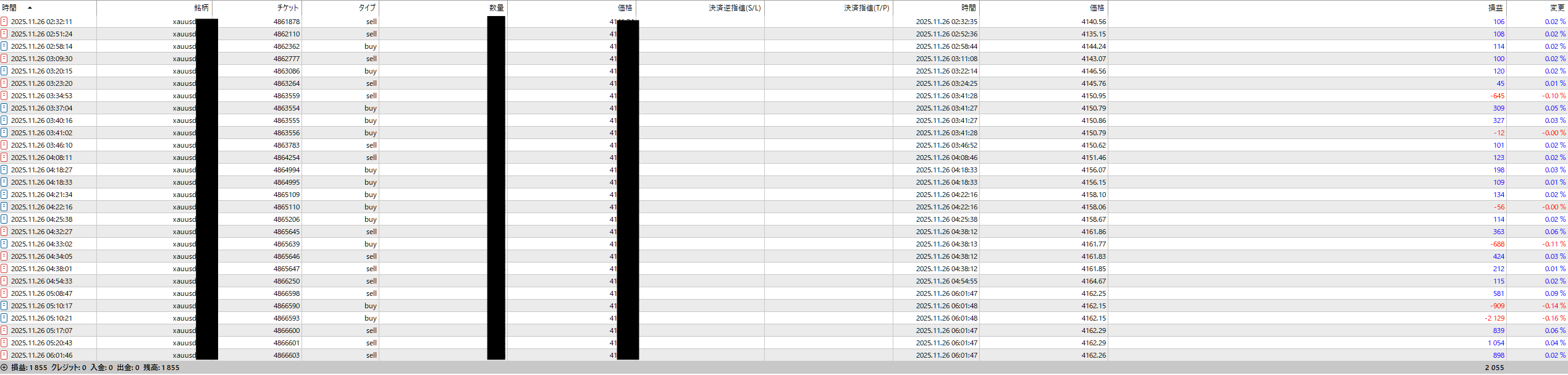Click the profit value 1 054

pyautogui.click(x=1496, y=343)
